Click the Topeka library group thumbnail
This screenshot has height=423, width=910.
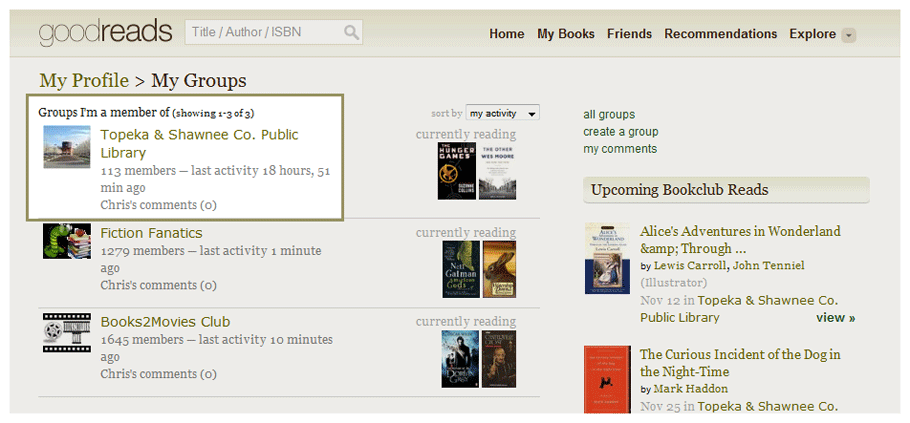pyautogui.click(x=67, y=147)
